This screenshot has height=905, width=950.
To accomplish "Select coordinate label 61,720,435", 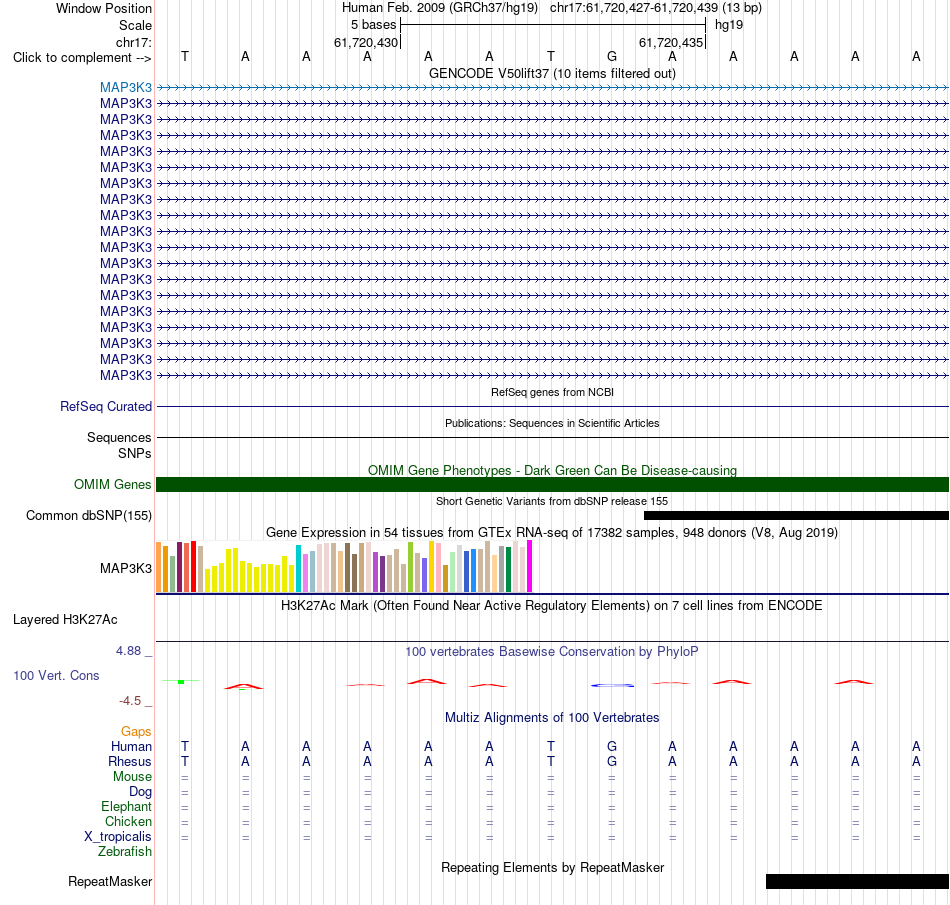I will coord(671,42).
